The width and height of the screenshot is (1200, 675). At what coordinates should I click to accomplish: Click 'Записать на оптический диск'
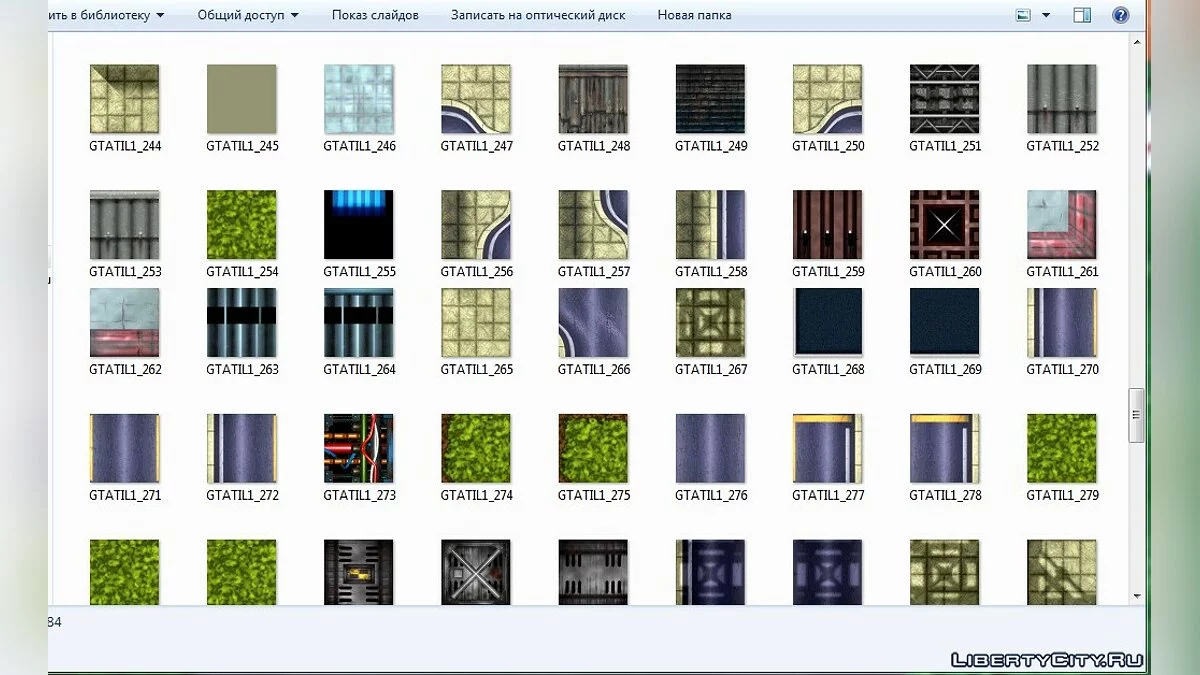point(538,15)
